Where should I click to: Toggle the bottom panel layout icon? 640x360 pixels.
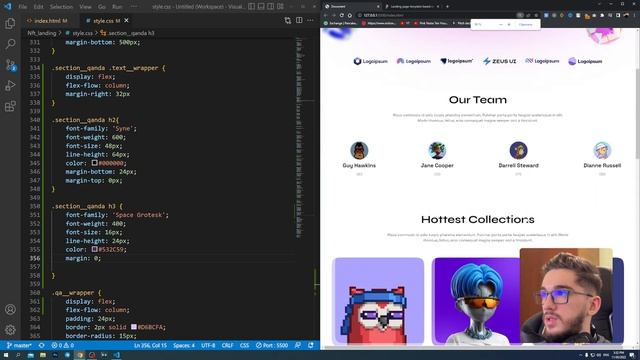point(261,7)
